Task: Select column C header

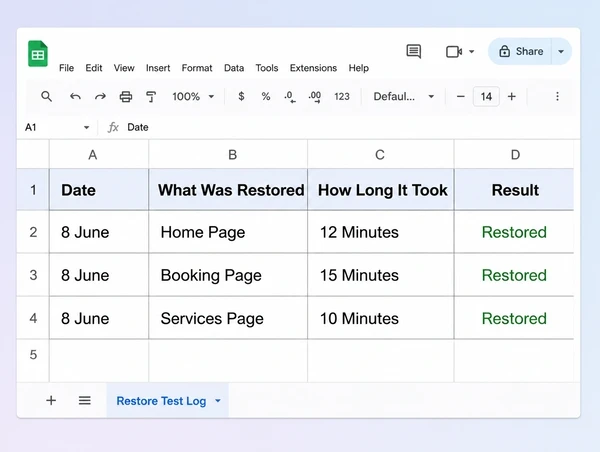Action: click(381, 155)
